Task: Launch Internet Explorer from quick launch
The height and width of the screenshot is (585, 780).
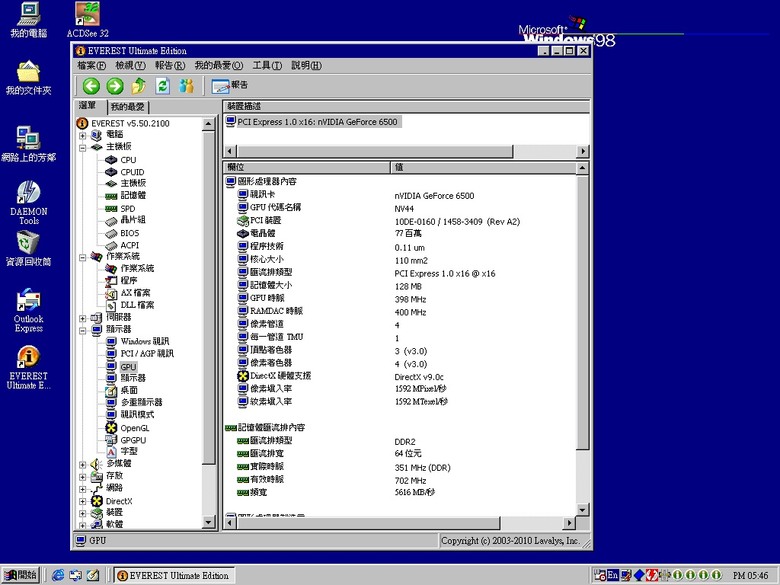Action: tap(58, 575)
